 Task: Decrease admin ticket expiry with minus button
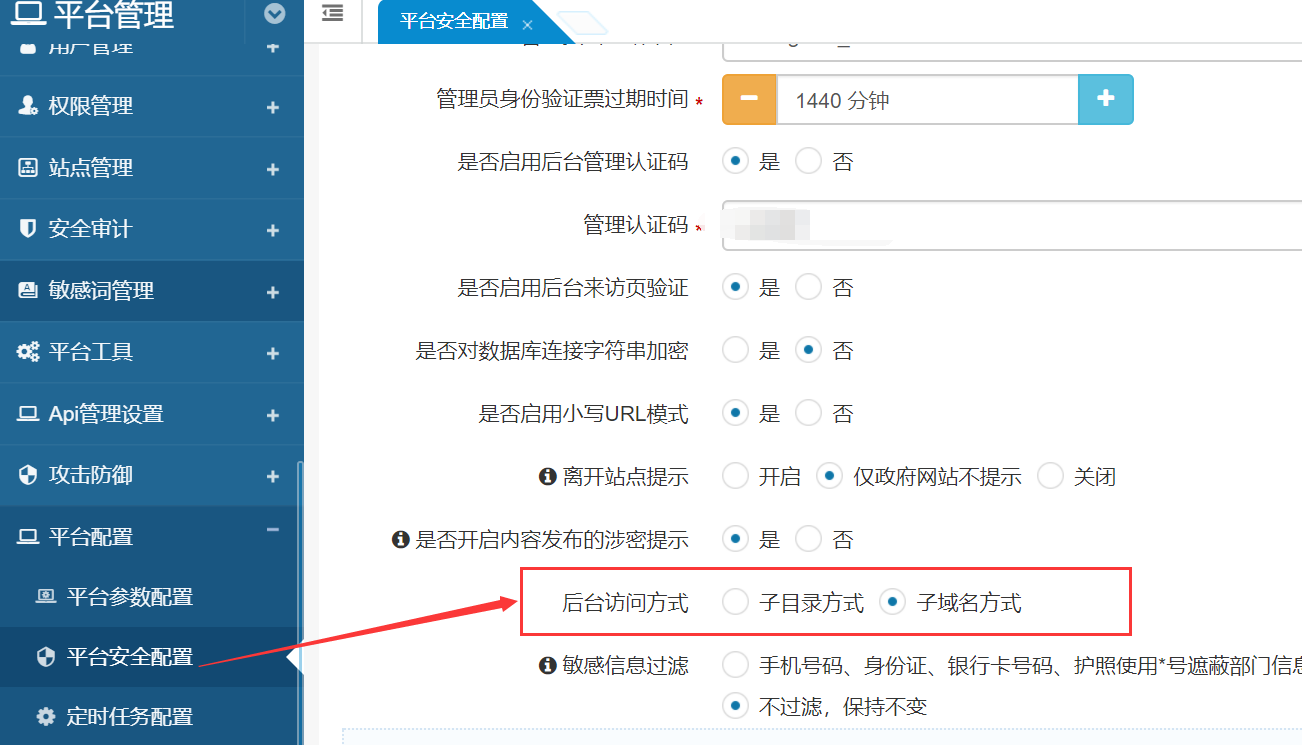[x=749, y=99]
